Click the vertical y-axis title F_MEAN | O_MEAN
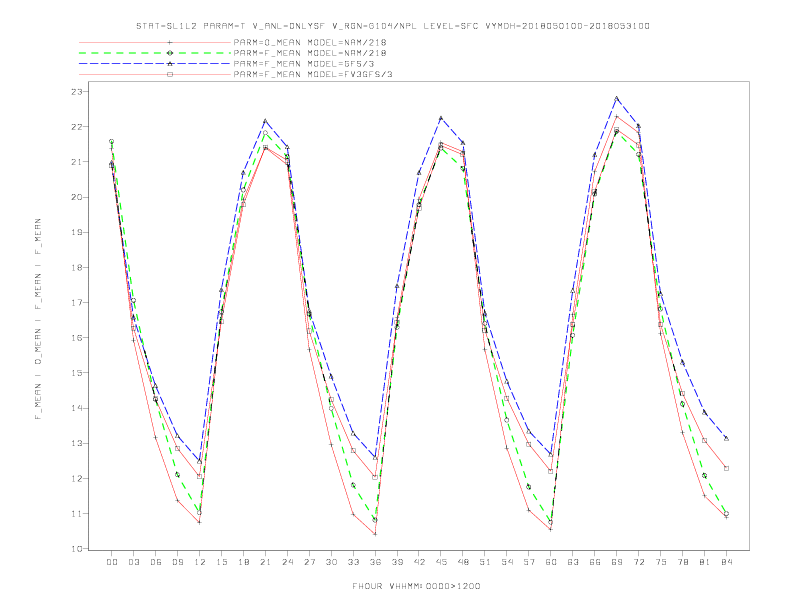The width and height of the screenshot is (792, 612). pos(38,319)
